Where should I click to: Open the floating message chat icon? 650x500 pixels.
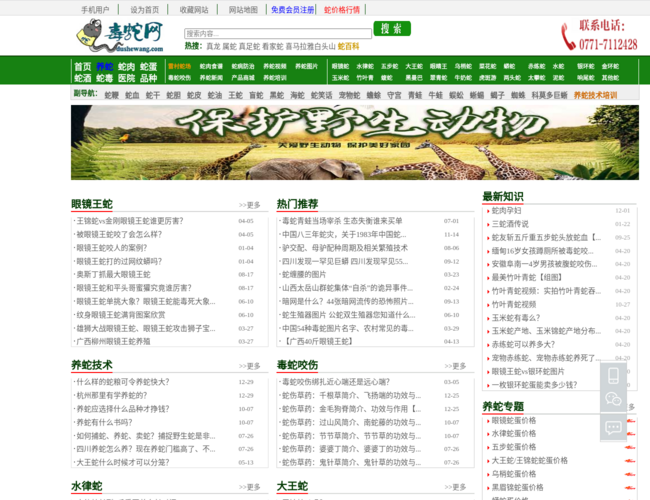[612, 427]
